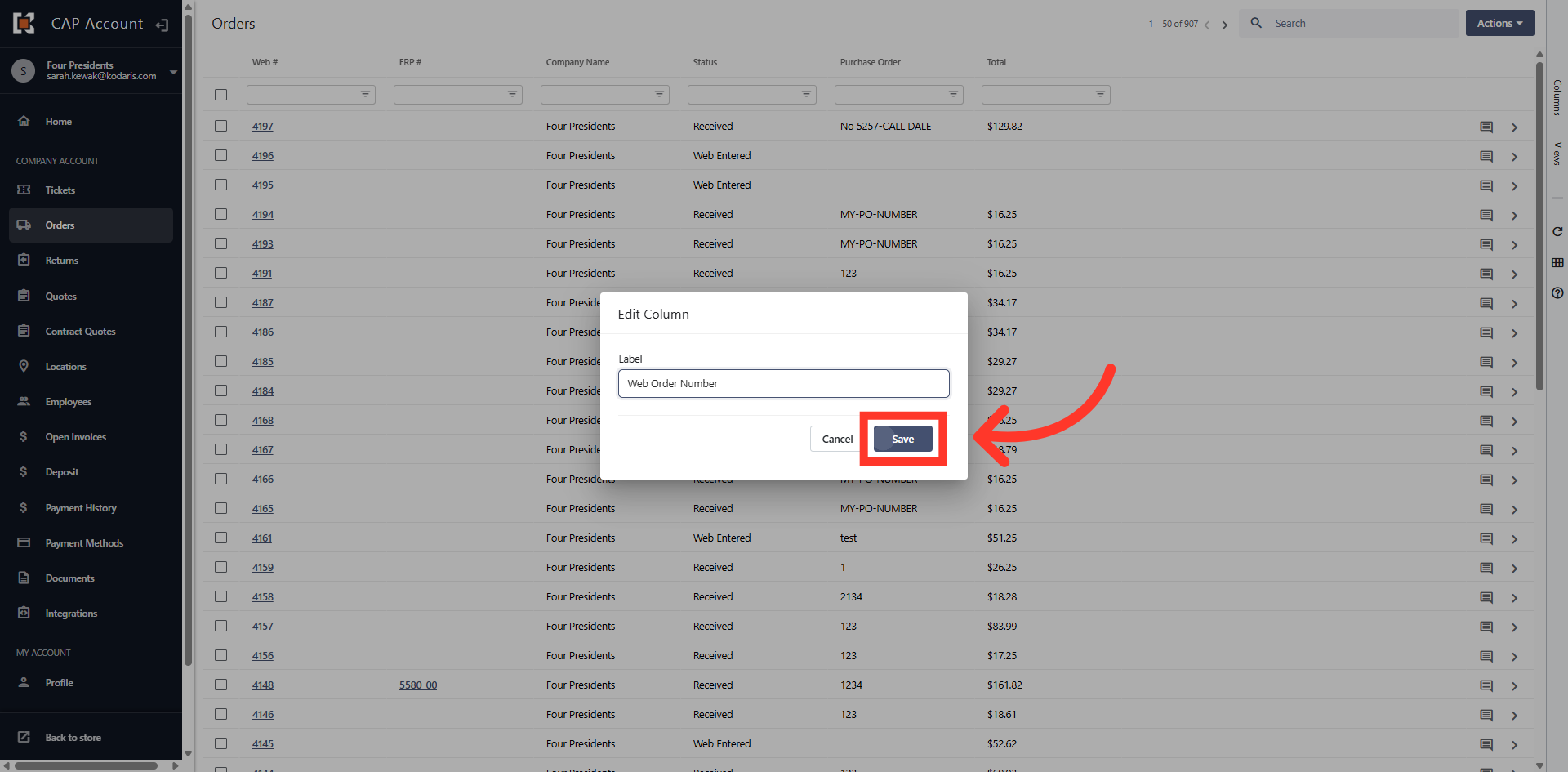Image resolution: width=1568 pixels, height=772 pixels.
Task: Click the Tickets icon in sidebar
Action: (24, 190)
